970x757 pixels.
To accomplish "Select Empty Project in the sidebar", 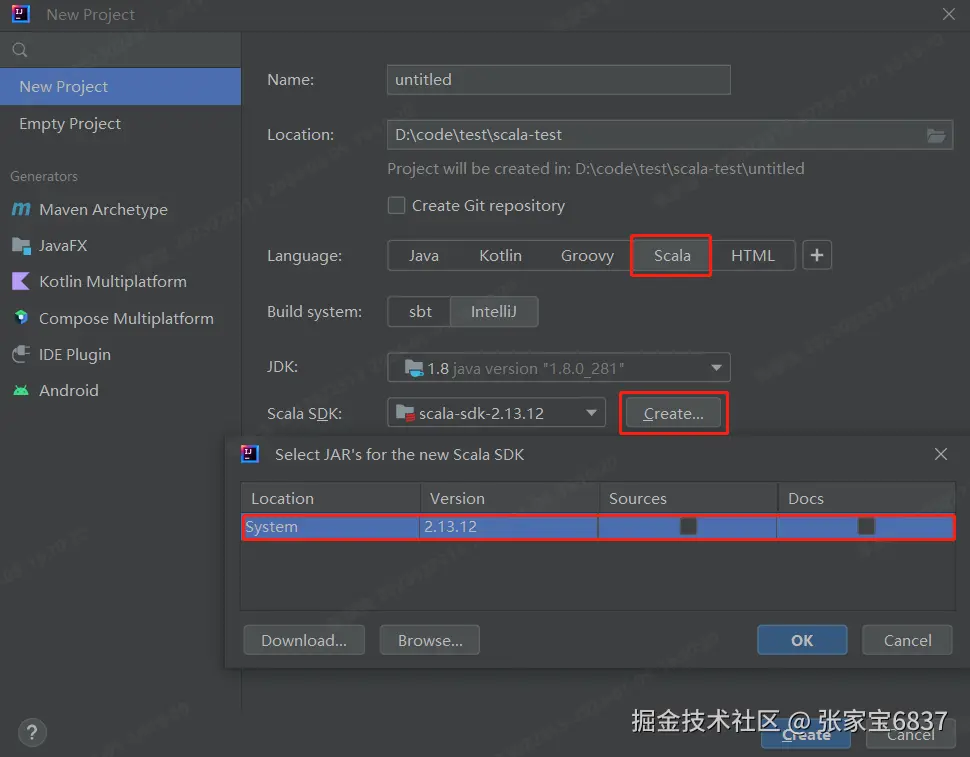I will (121, 124).
